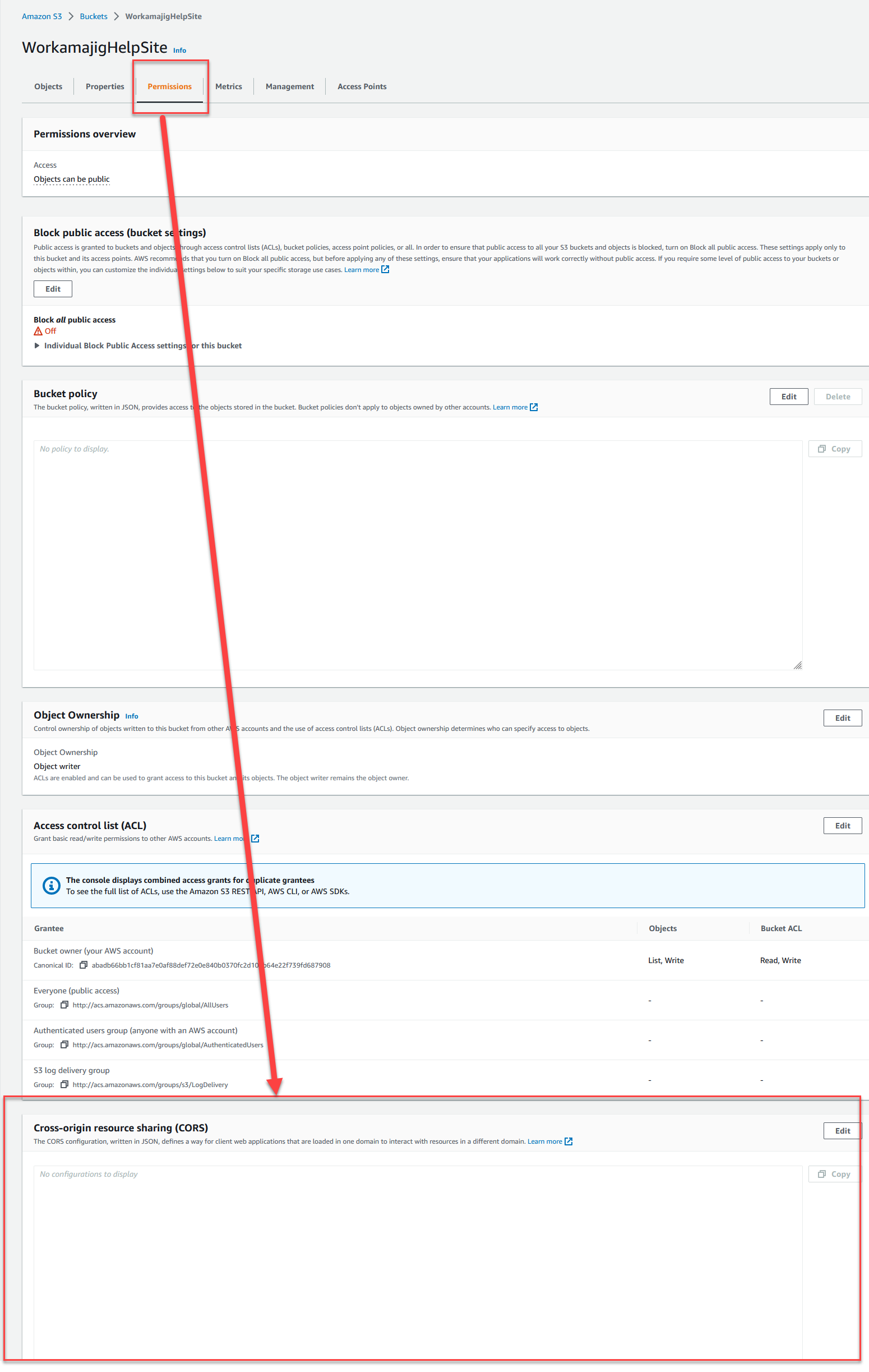This screenshot has width=869, height=1372.
Task: Click inside the bucket policy text area
Action: pyautogui.click(x=418, y=555)
